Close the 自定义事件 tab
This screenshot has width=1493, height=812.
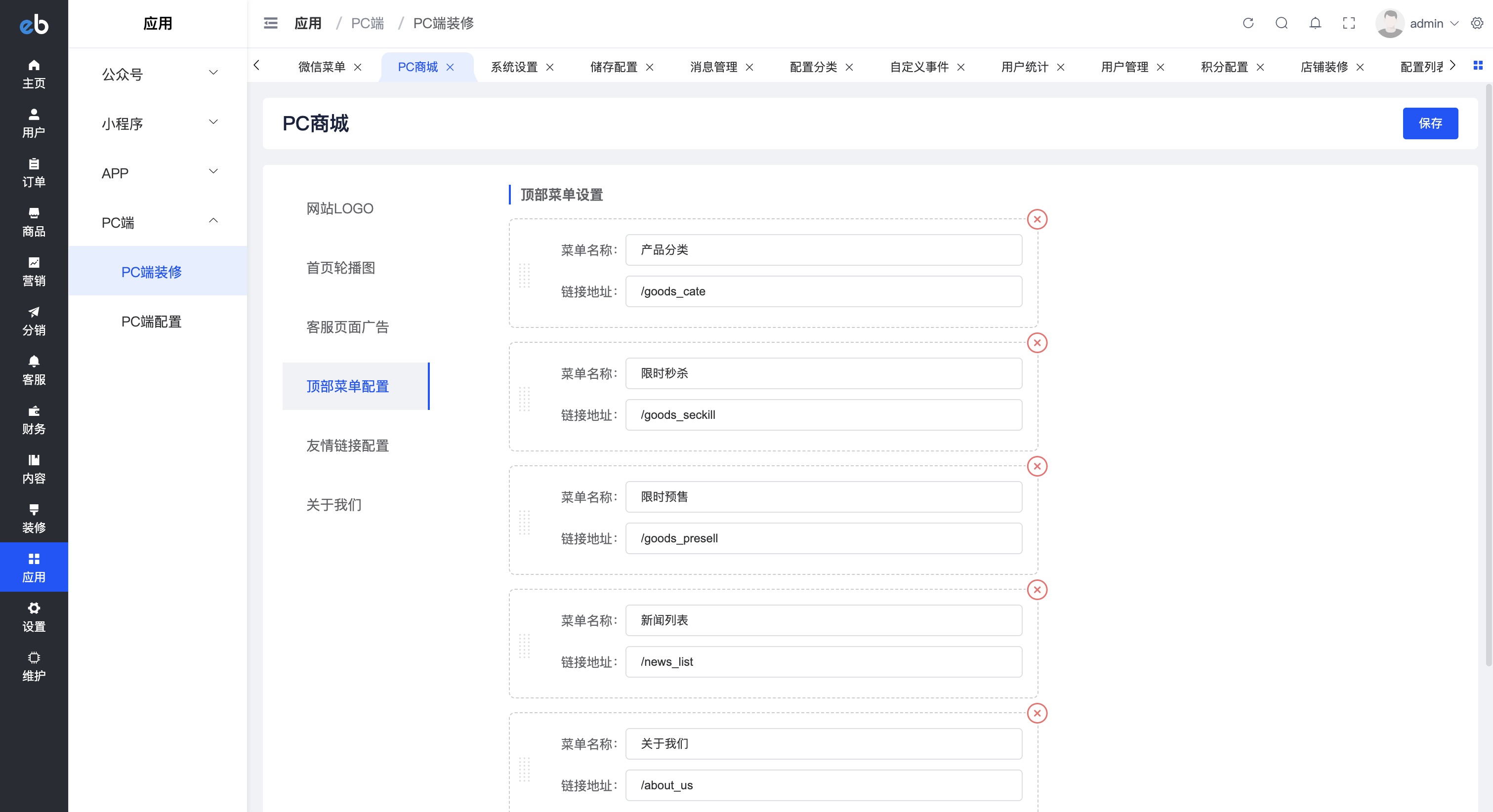[961, 67]
